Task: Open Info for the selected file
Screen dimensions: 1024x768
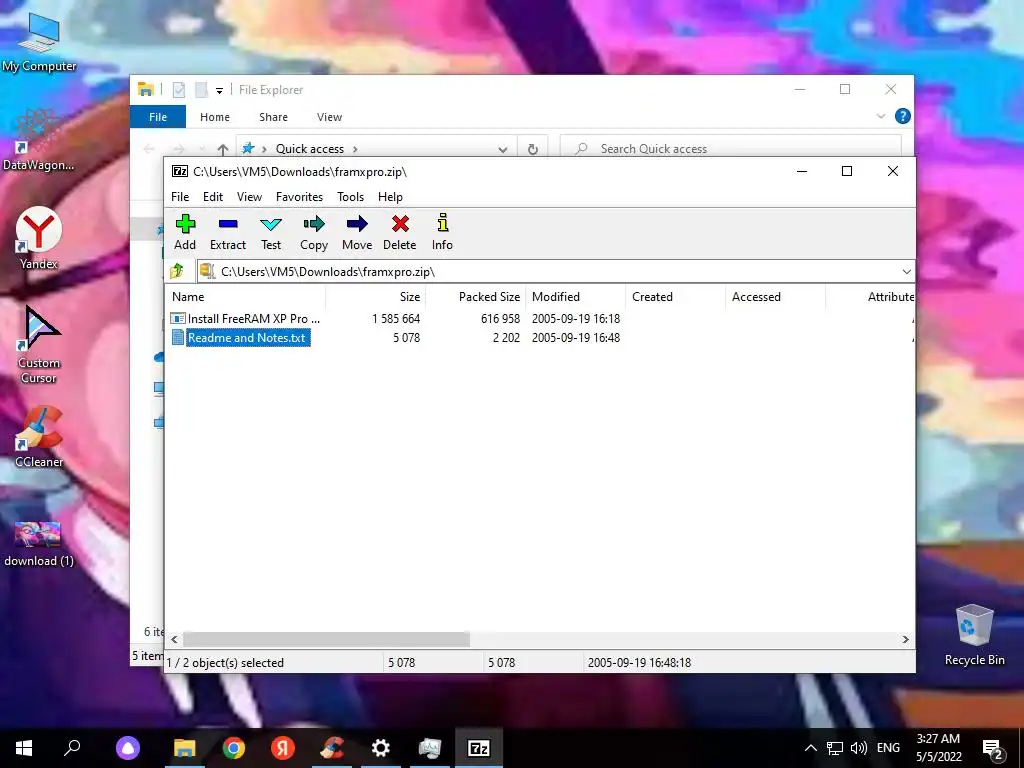Action: click(x=442, y=232)
